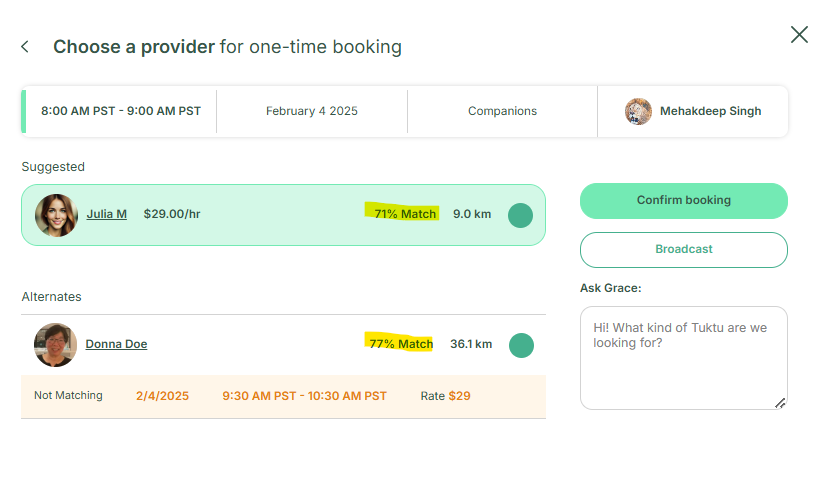
Task: Go back using the left chevron arrow
Action: [25, 47]
